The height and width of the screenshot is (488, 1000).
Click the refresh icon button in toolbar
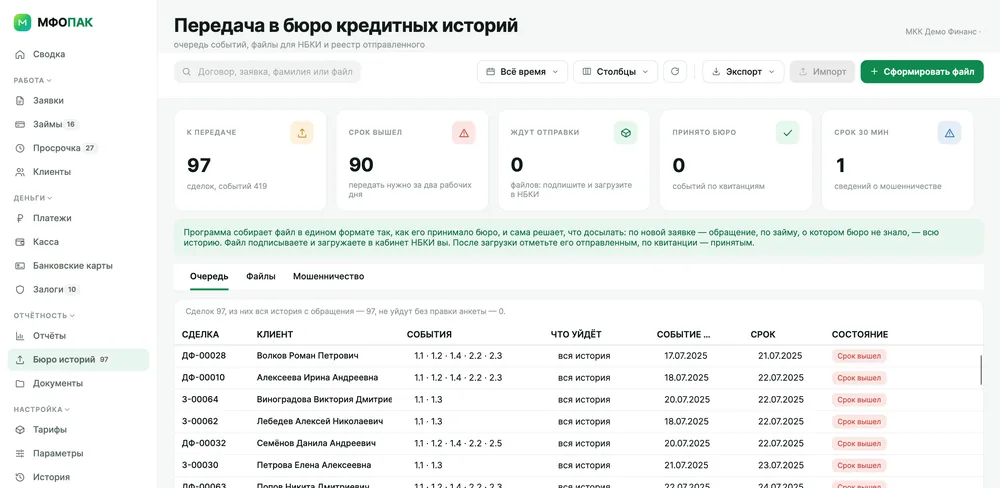coord(675,71)
